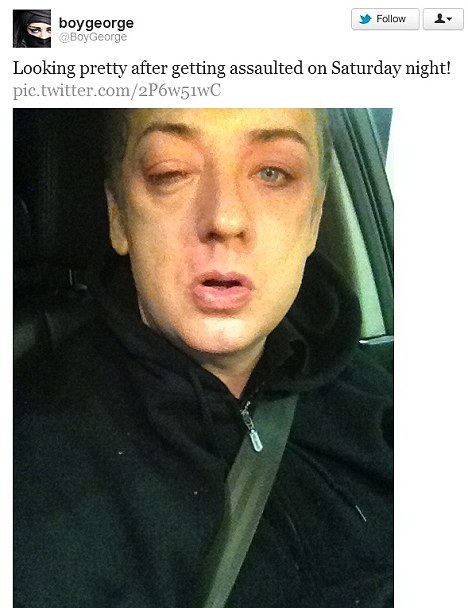This screenshot has width=468, height=608.
Task: Follow the @BoyGeorge account
Action: point(385,19)
